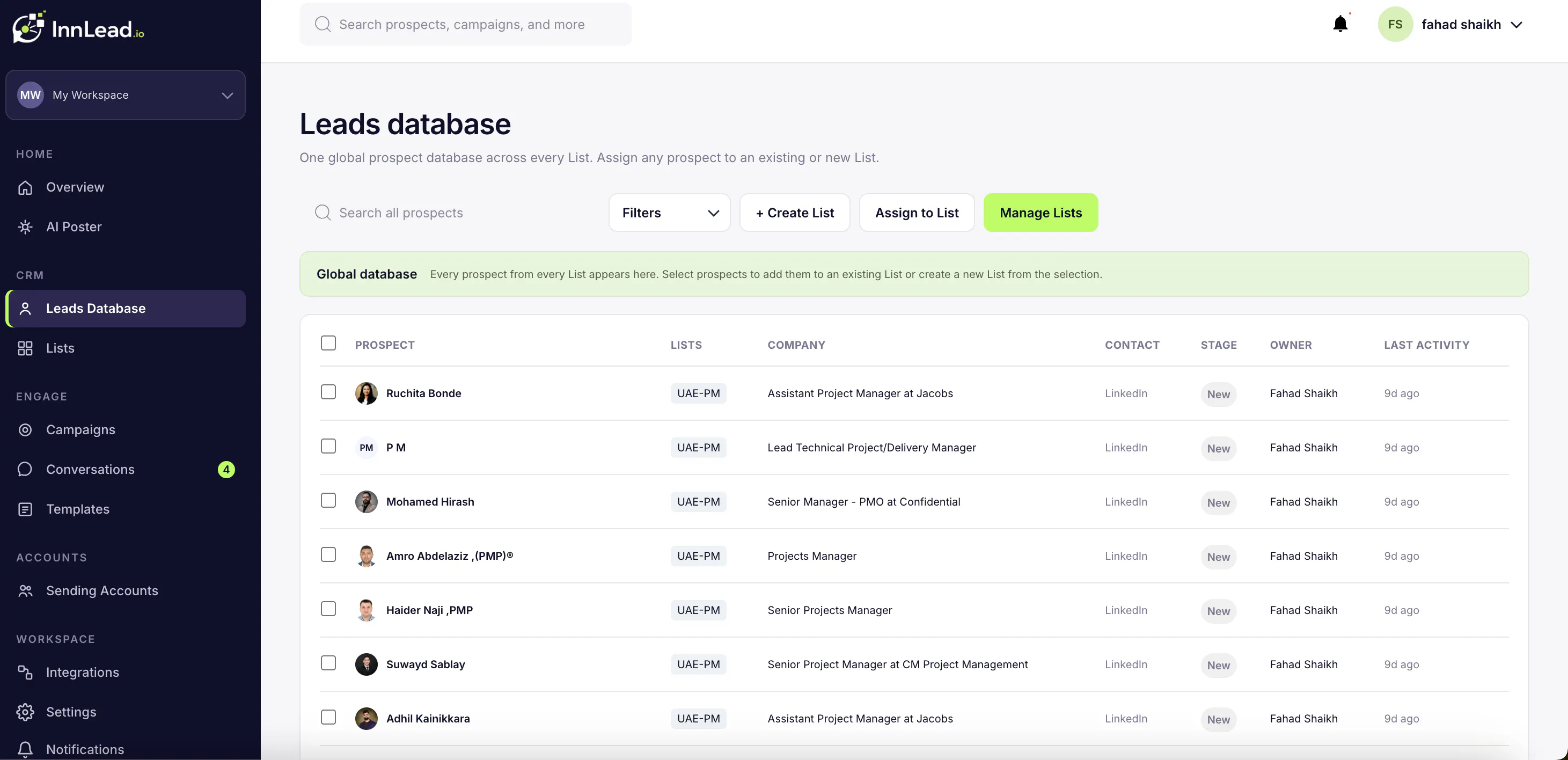
Task: Click the PM initials avatar
Action: [367, 448]
